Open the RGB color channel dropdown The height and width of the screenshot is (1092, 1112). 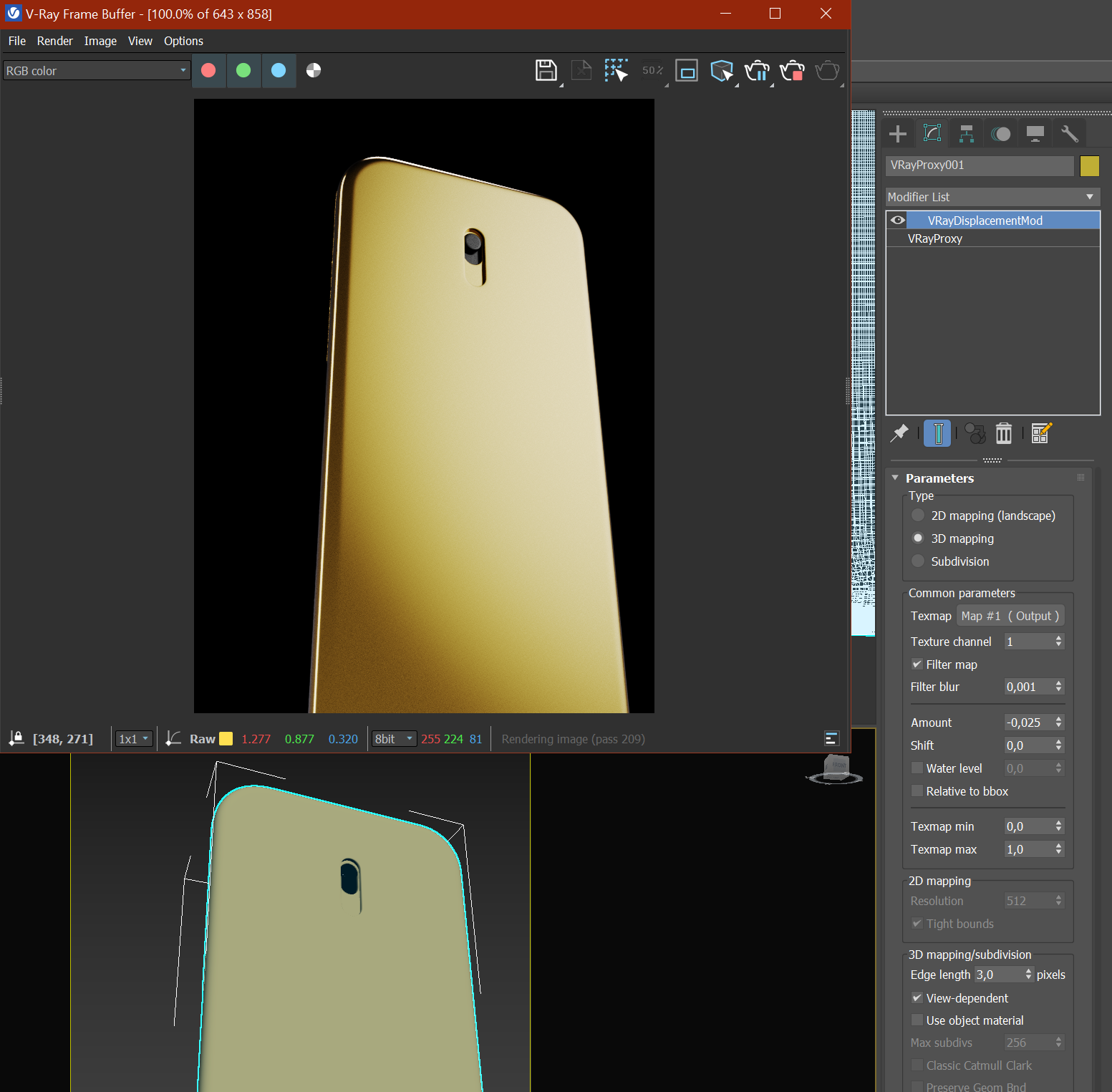(x=97, y=71)
